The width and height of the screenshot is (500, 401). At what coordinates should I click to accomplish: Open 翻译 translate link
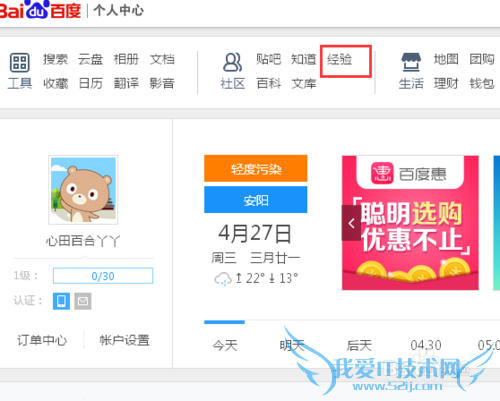(126, 83)
